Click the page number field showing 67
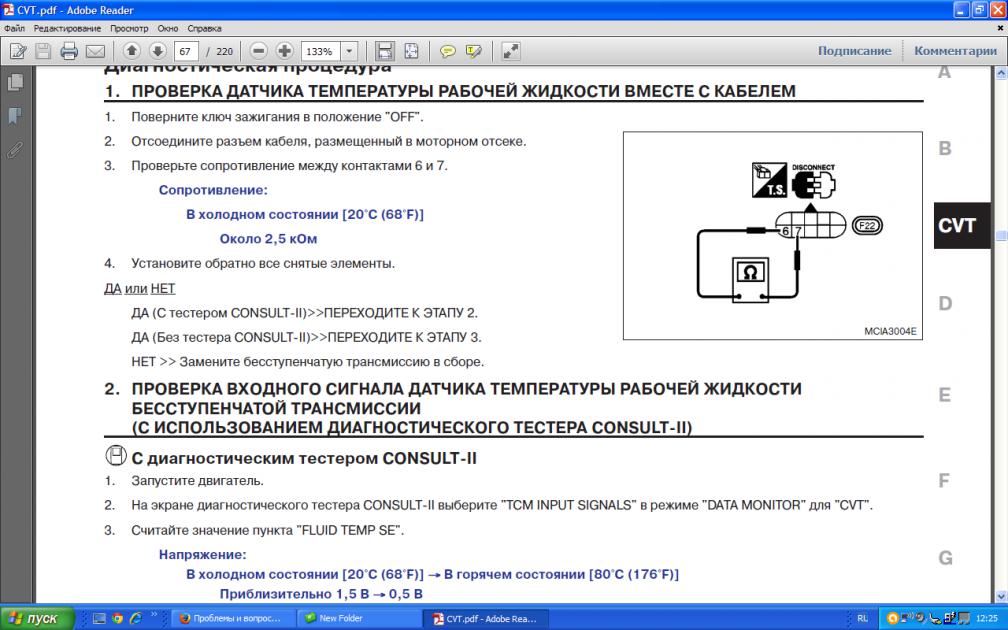Viewport: 1008px width, 630px height. 186,51
